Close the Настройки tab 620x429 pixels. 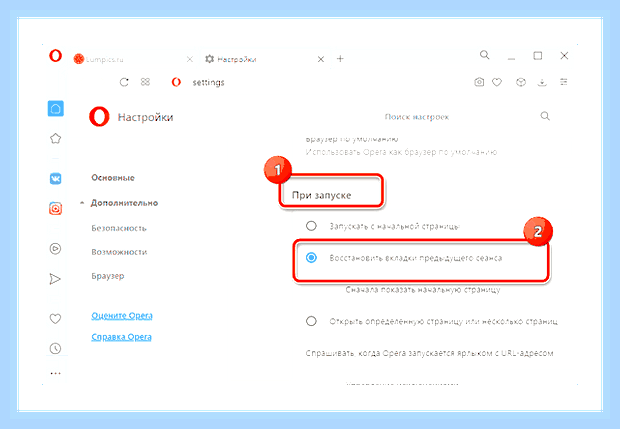pos(321,59)
